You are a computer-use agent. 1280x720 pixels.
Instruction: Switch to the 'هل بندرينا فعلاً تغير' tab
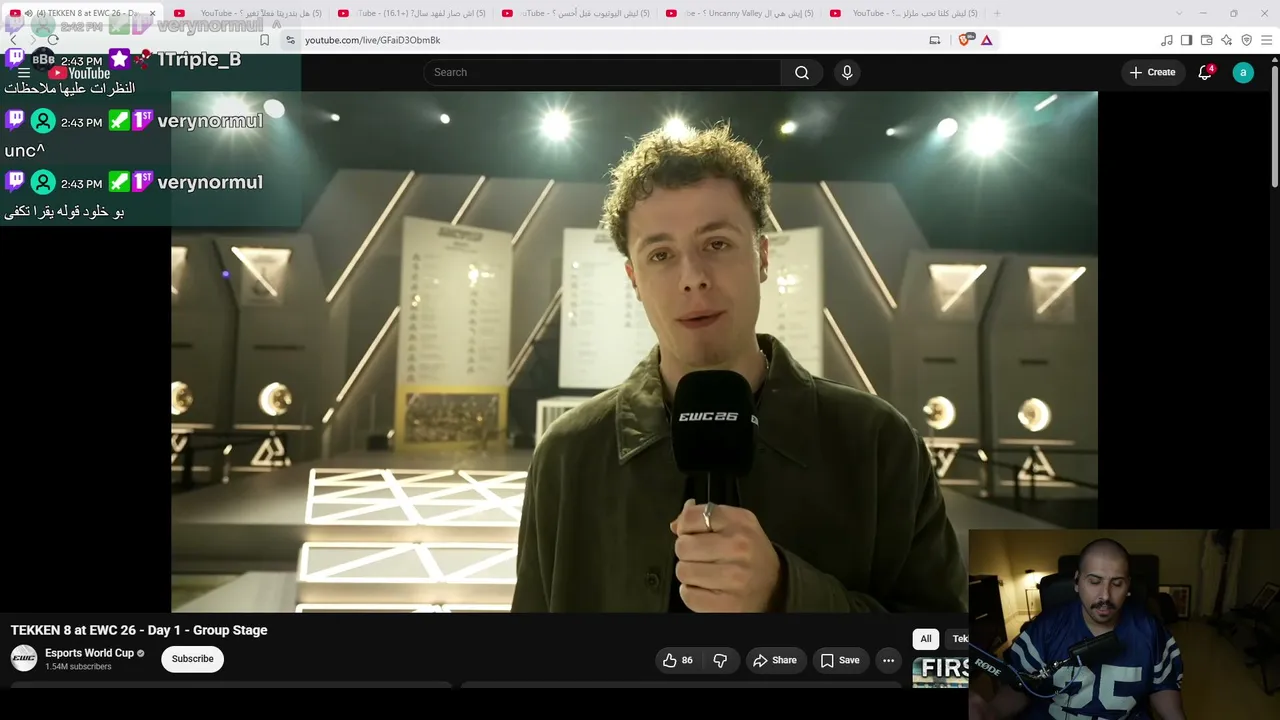pyautogui.click(x=250, y=13)
